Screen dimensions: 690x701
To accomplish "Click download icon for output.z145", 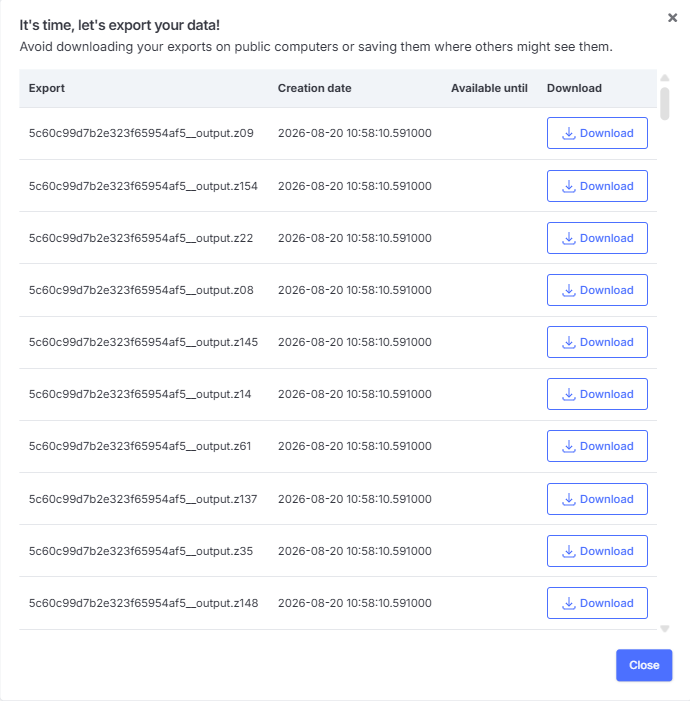I will tap(568, 342).
